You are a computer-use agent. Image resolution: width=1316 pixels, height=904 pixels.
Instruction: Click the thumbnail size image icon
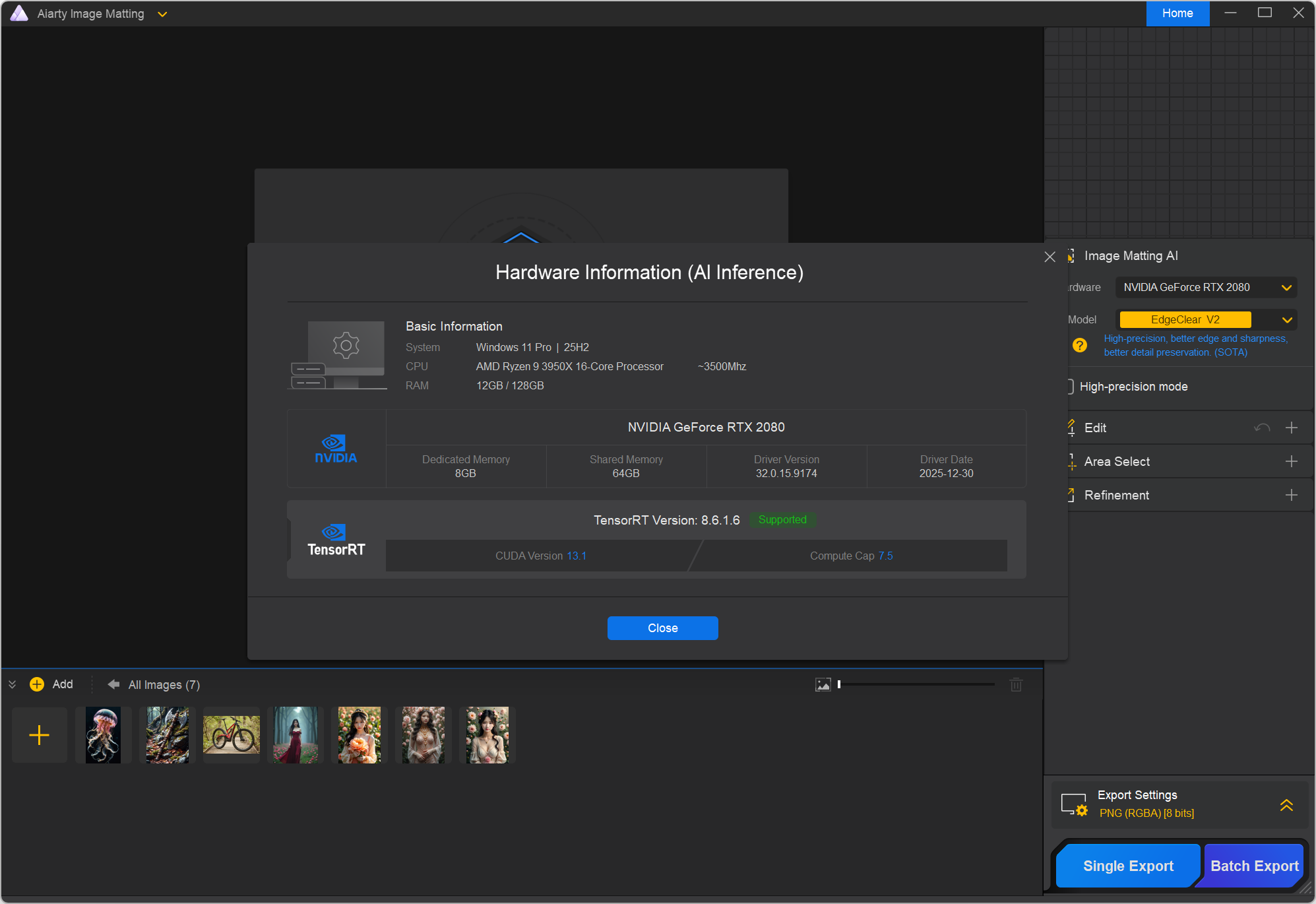(x=823, y=684)
